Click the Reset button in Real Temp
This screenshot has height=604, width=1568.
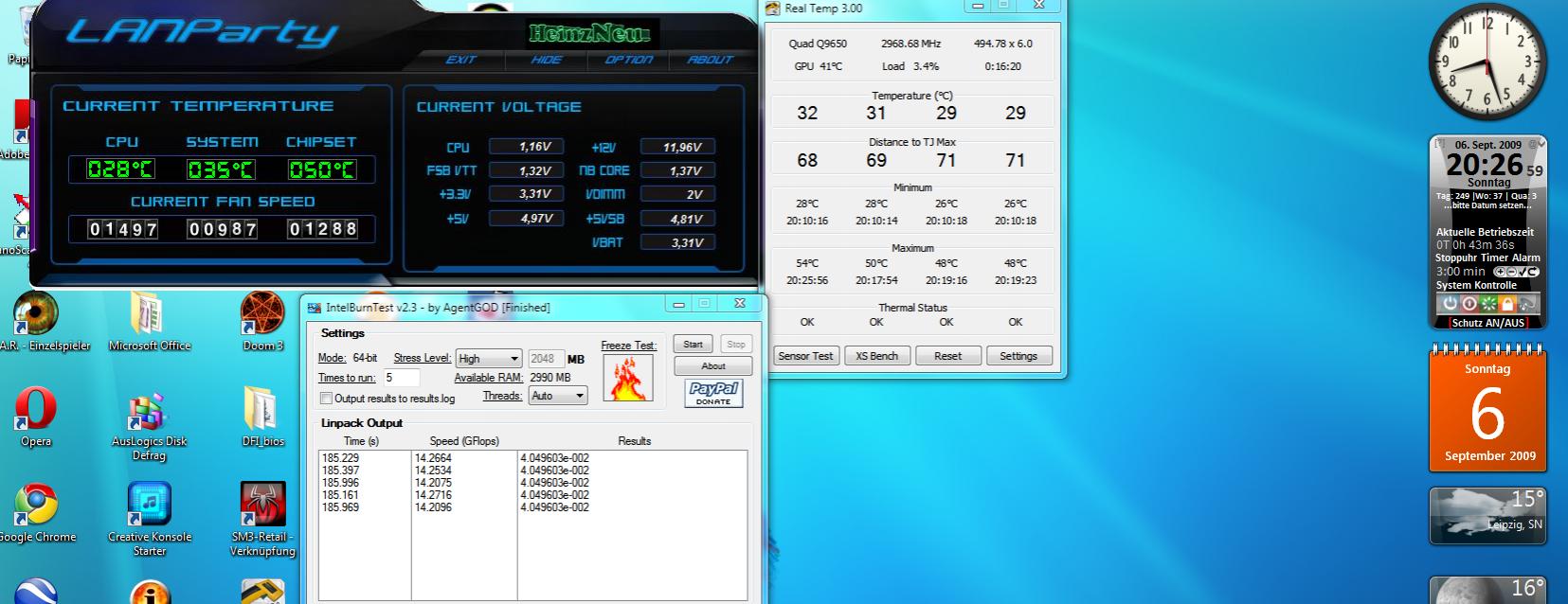coord(948,356)
